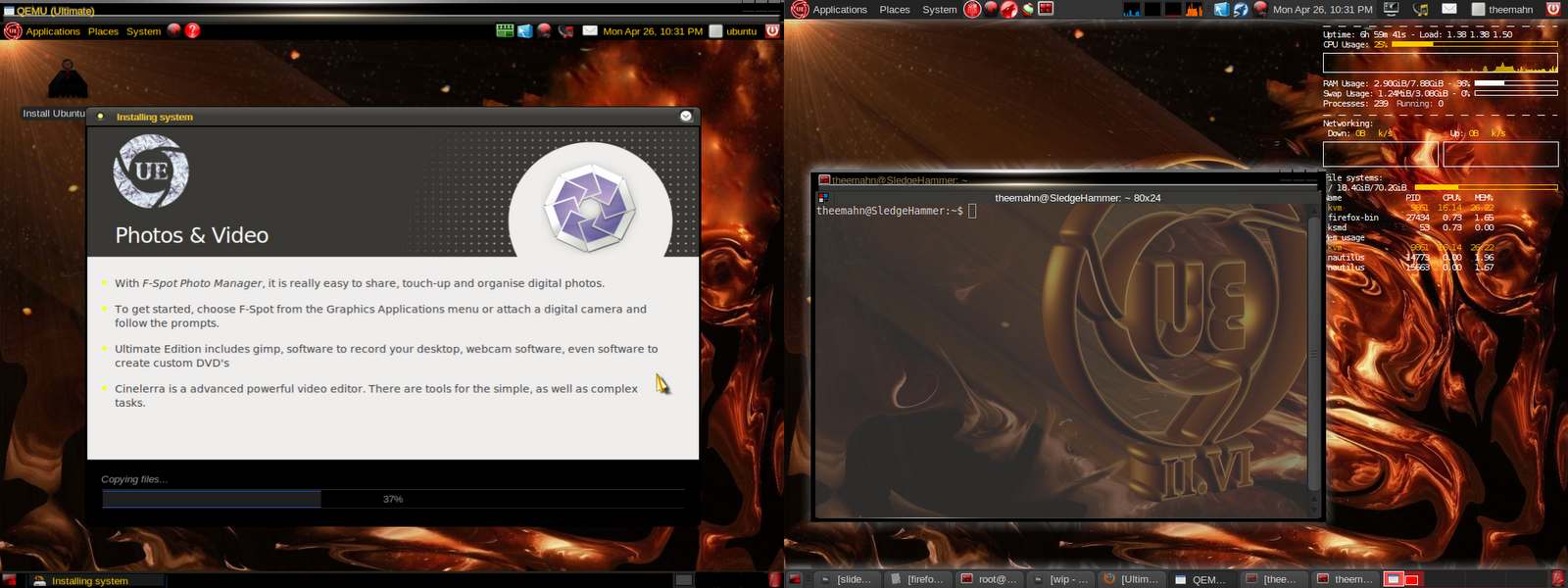Click the F-Spot shutter icon in slideshow
This screenshot has width=1568, height=588.
pyautogui.click(x=590, y=208)
